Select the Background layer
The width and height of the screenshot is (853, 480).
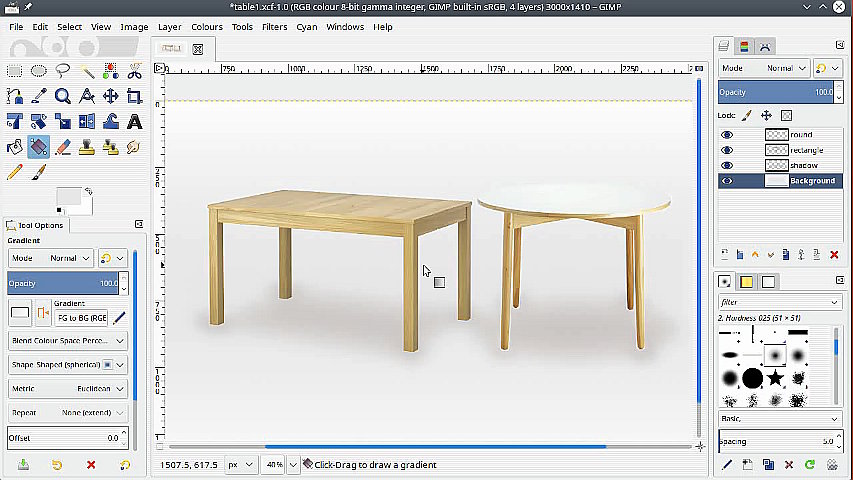click(811, 181)
